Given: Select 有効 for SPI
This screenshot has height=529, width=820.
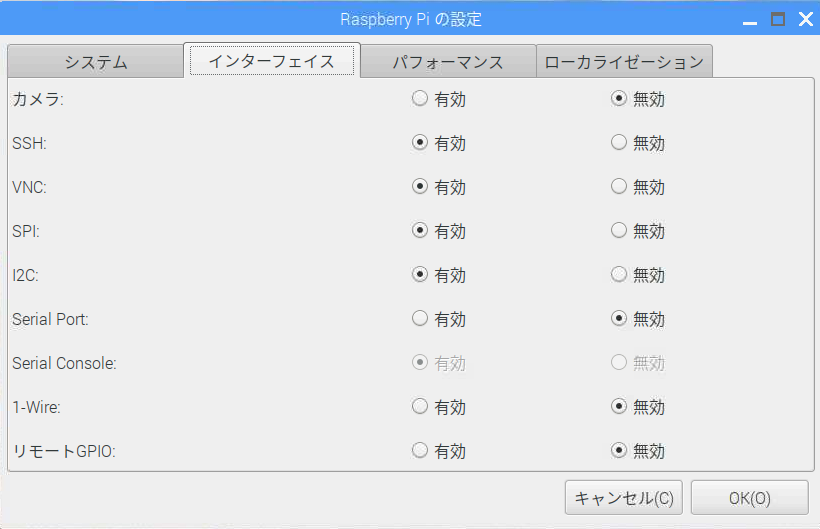Looking at the screenshot, I should 420,230.
